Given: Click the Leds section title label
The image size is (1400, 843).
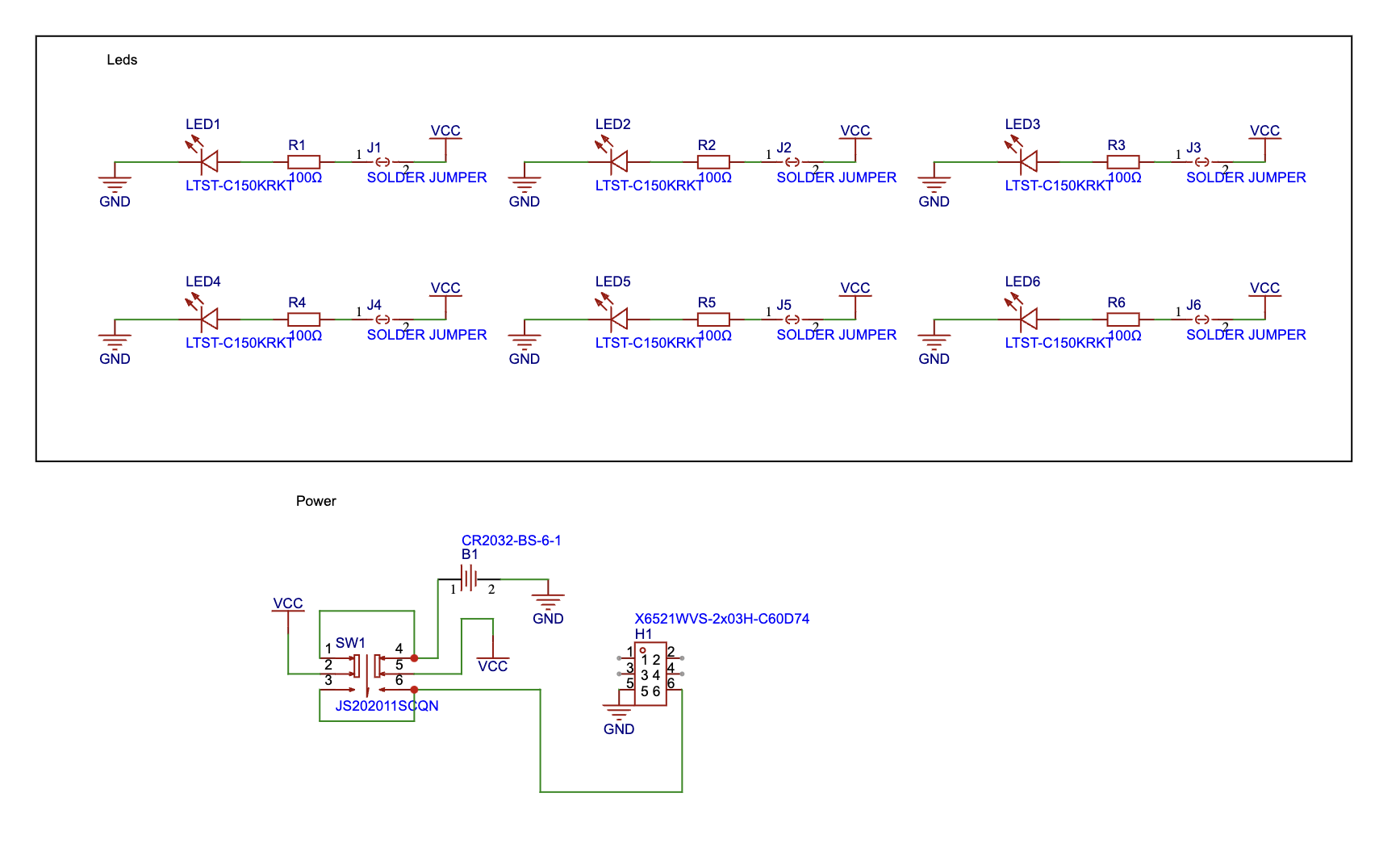Looking at the screenshot, I should (x=123, y=59).
